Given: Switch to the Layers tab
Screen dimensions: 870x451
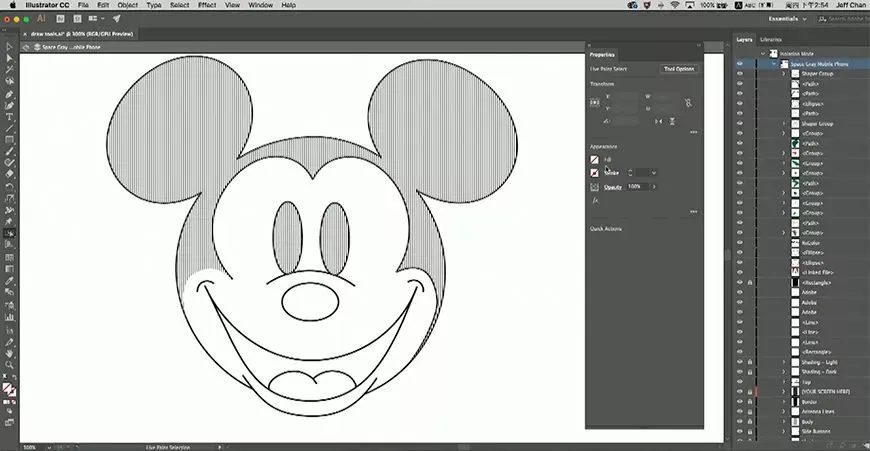Looking at the screenshot, I should point(744,39).
